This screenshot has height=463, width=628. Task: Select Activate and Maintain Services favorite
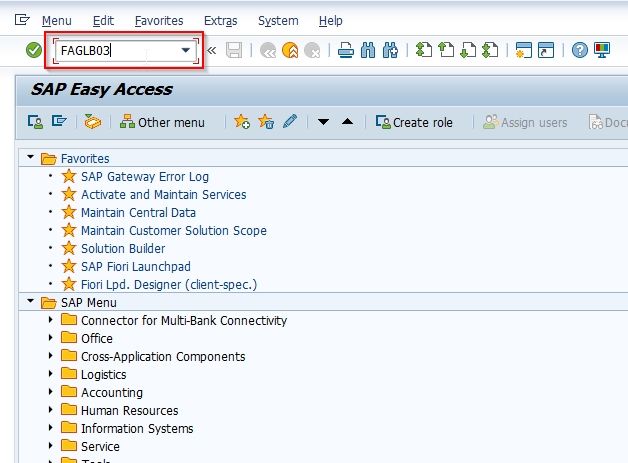point(164,195)
